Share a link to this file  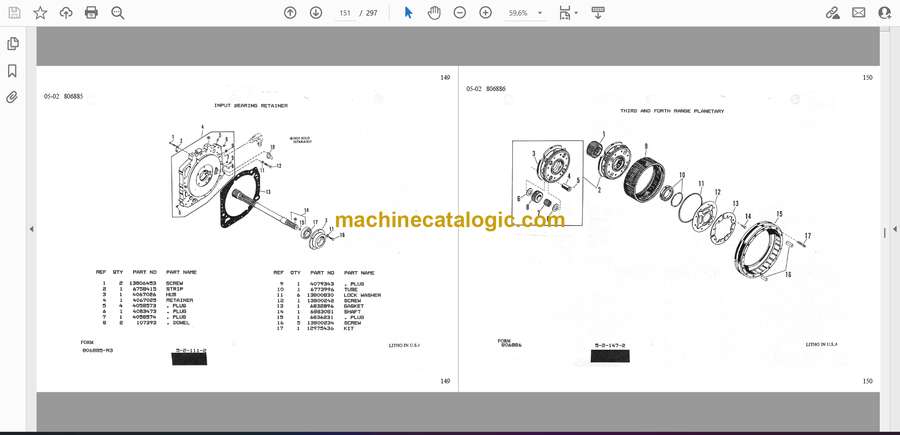[x=832, y=13]
